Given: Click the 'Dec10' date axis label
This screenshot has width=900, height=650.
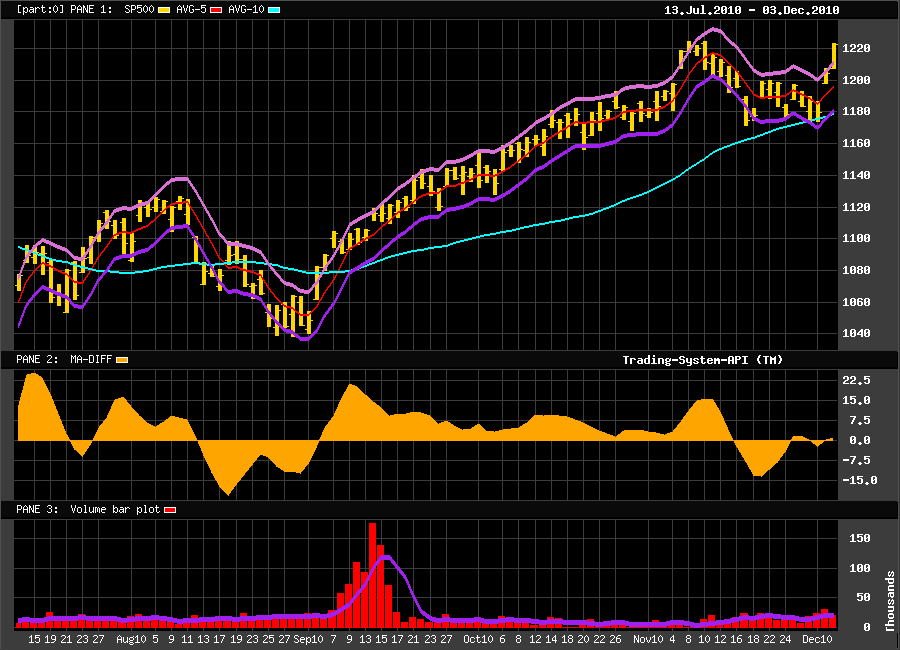Looking at the screenshot, I should pos(817,639).
